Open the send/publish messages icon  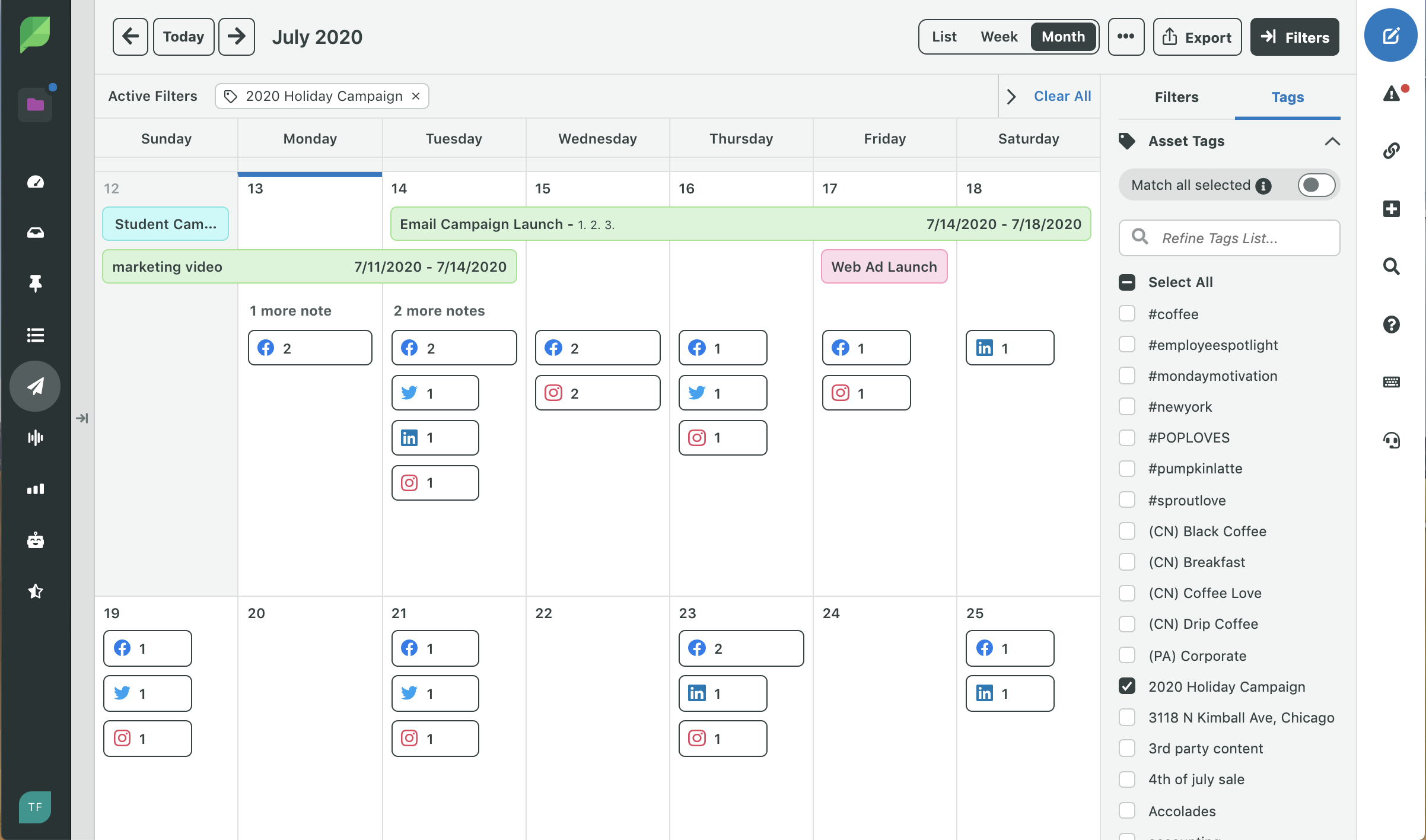pyautogui.click(x=35, y=385)
